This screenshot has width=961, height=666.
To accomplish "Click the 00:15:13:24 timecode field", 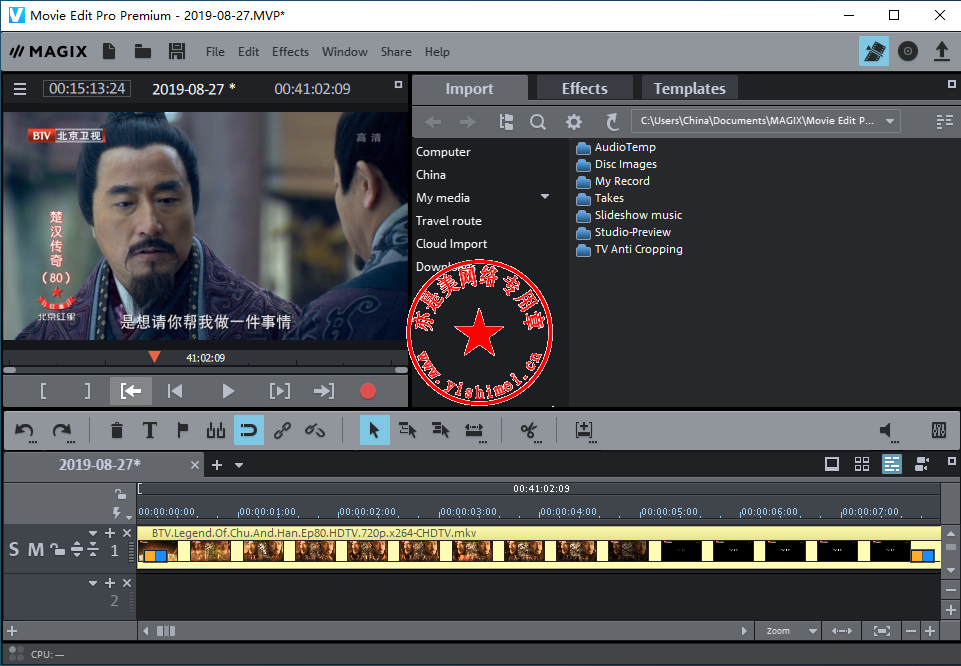I will pos(87,89).
